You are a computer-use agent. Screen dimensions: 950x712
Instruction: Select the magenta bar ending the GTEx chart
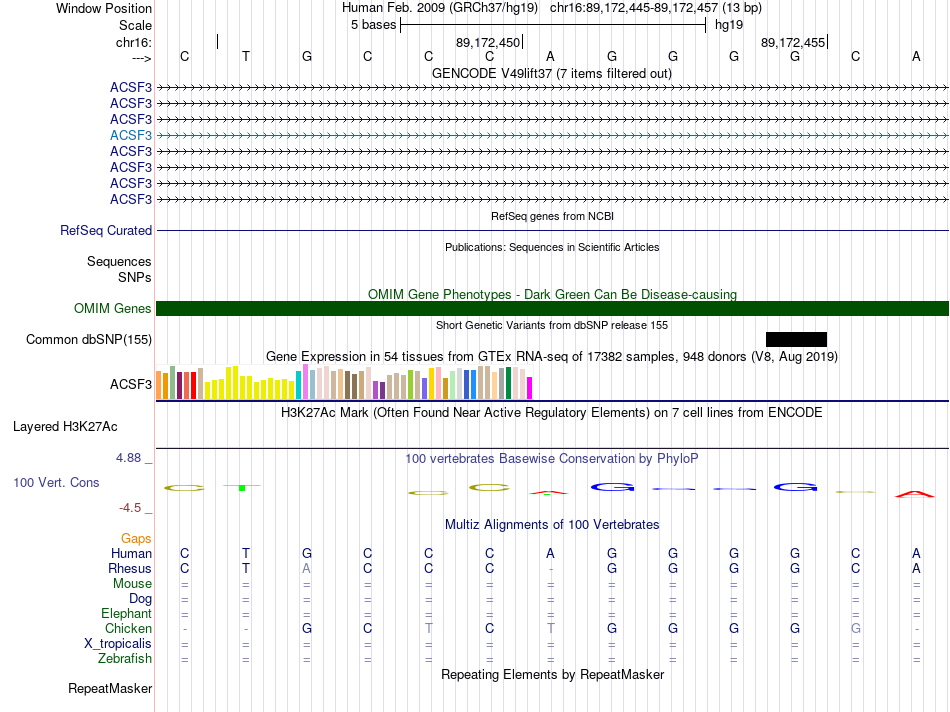[x=530, y=388]
